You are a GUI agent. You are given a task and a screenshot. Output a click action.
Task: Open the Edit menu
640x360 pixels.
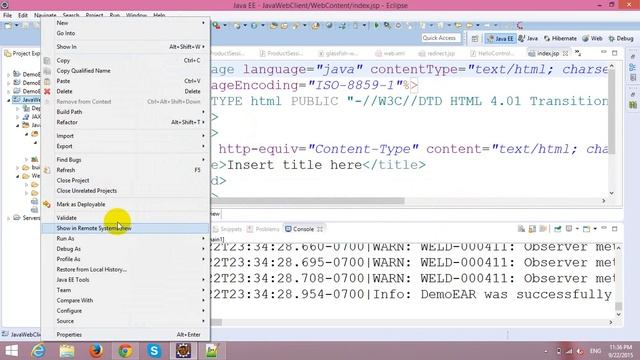[x=23, y=15]
